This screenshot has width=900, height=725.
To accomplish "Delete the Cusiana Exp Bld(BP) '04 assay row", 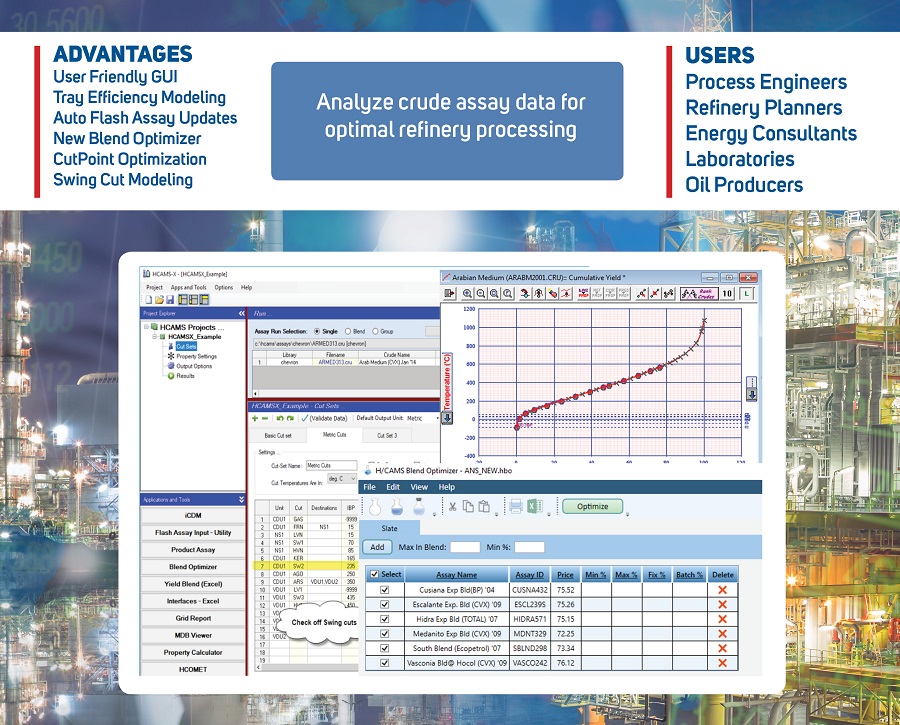I will (722, 590).
